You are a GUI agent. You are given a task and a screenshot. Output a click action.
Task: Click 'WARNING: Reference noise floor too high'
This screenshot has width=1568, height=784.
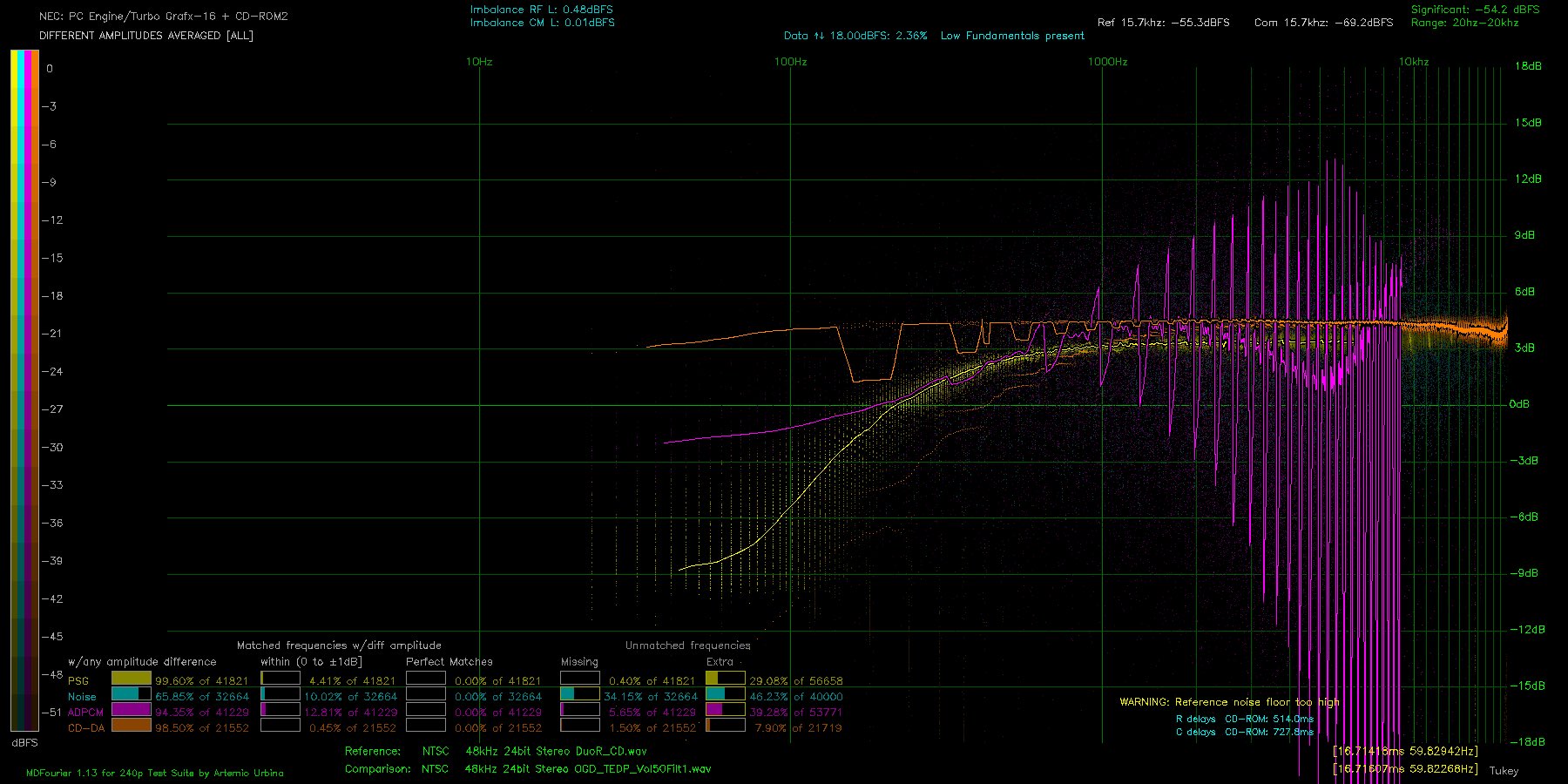[1230, 702]
